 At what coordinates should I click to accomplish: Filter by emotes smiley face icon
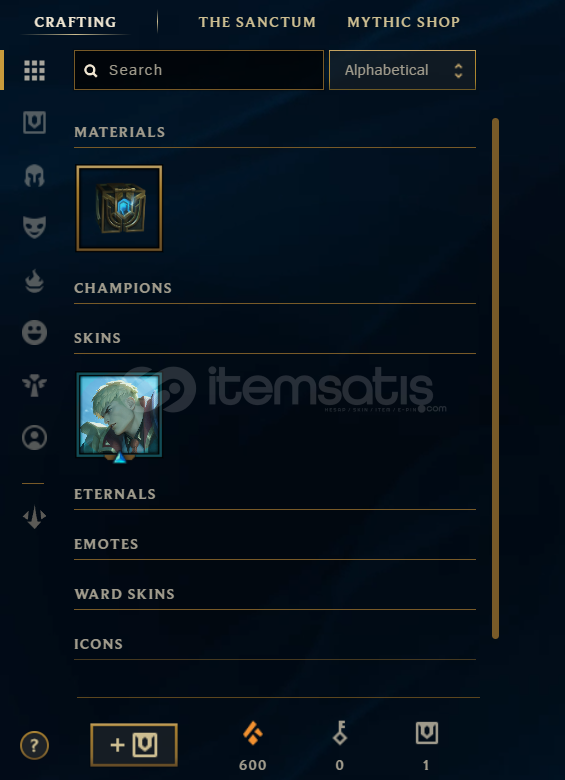[34, 332]
